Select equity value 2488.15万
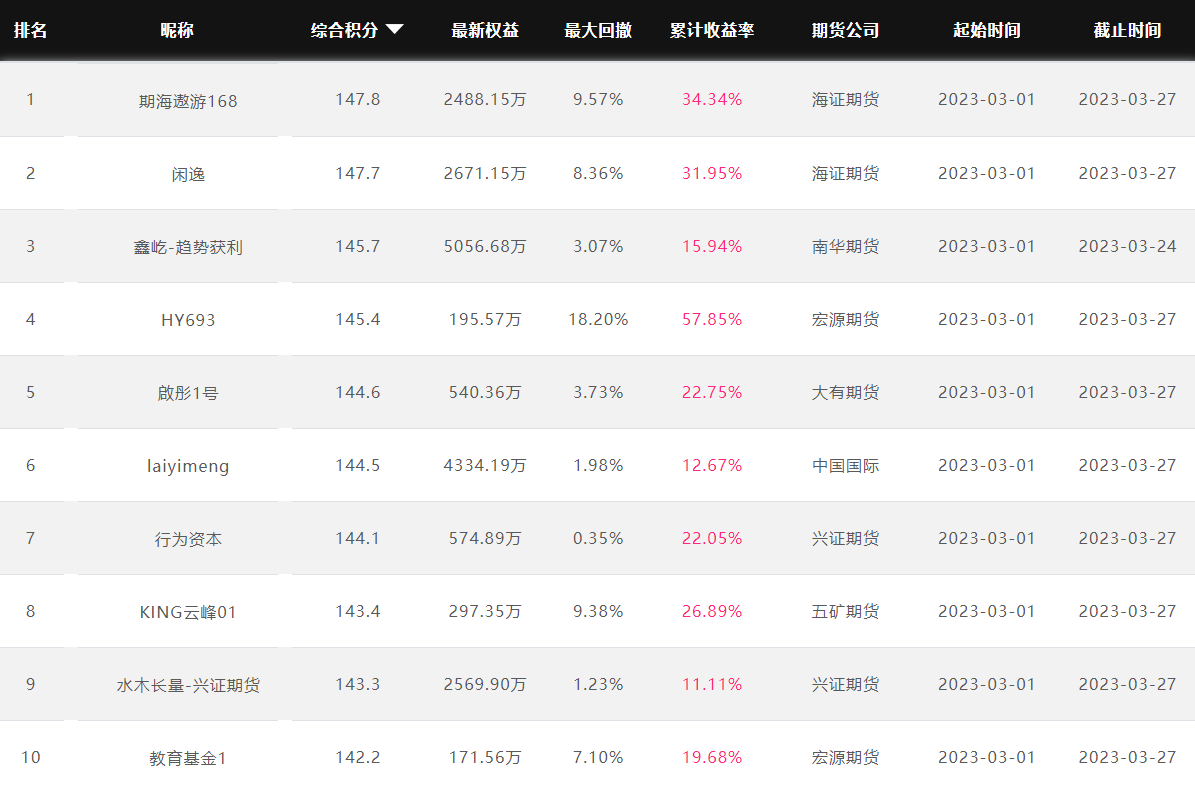The width and height of the screenshot is (1195, 789). [485, 100]
